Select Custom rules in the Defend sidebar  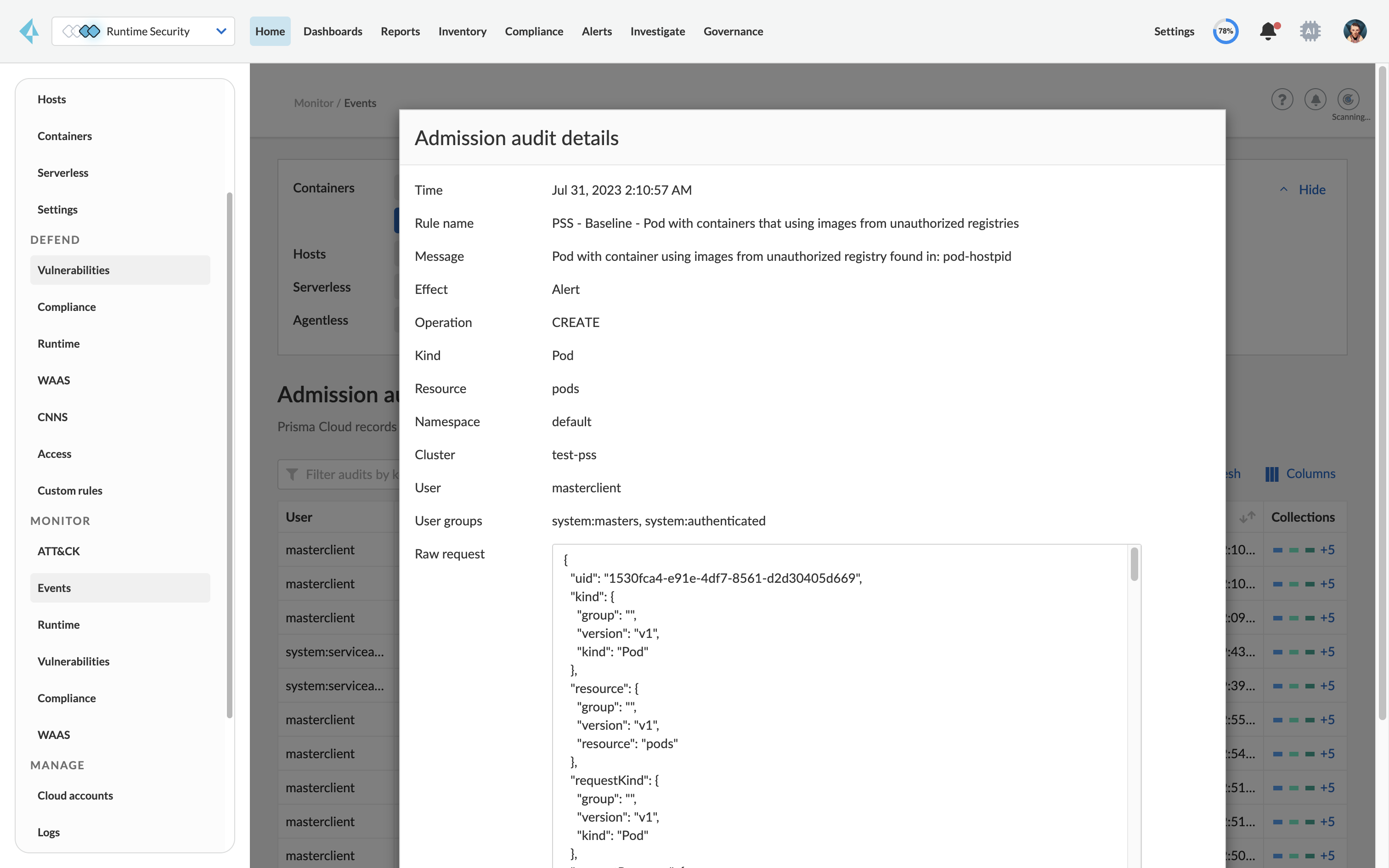coord(69,490)
